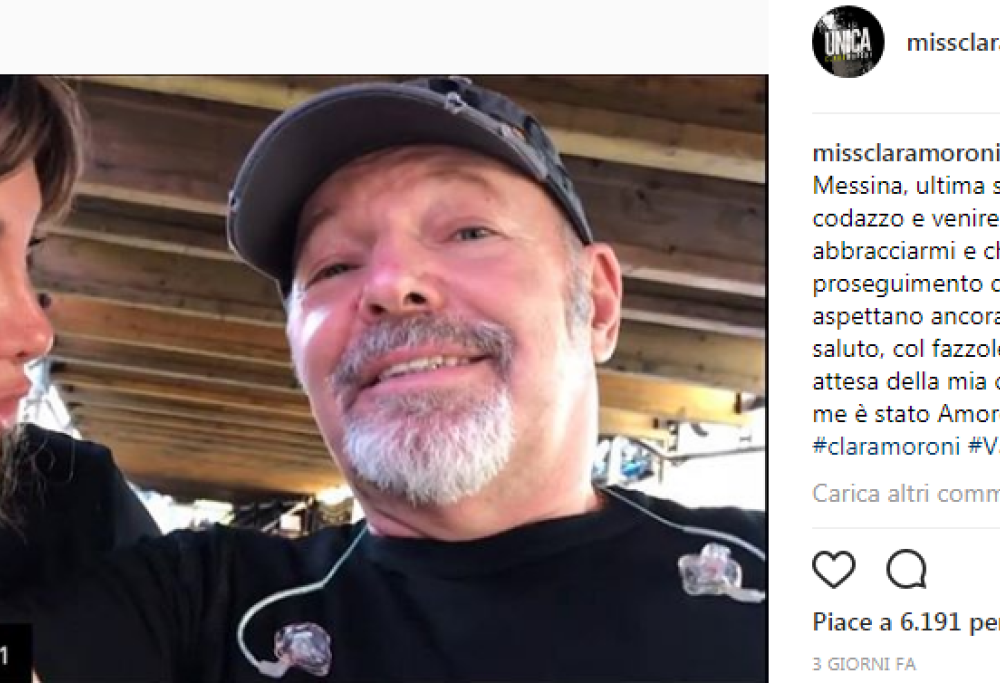Open comments with the speech bubble icon

click(906, 569)
